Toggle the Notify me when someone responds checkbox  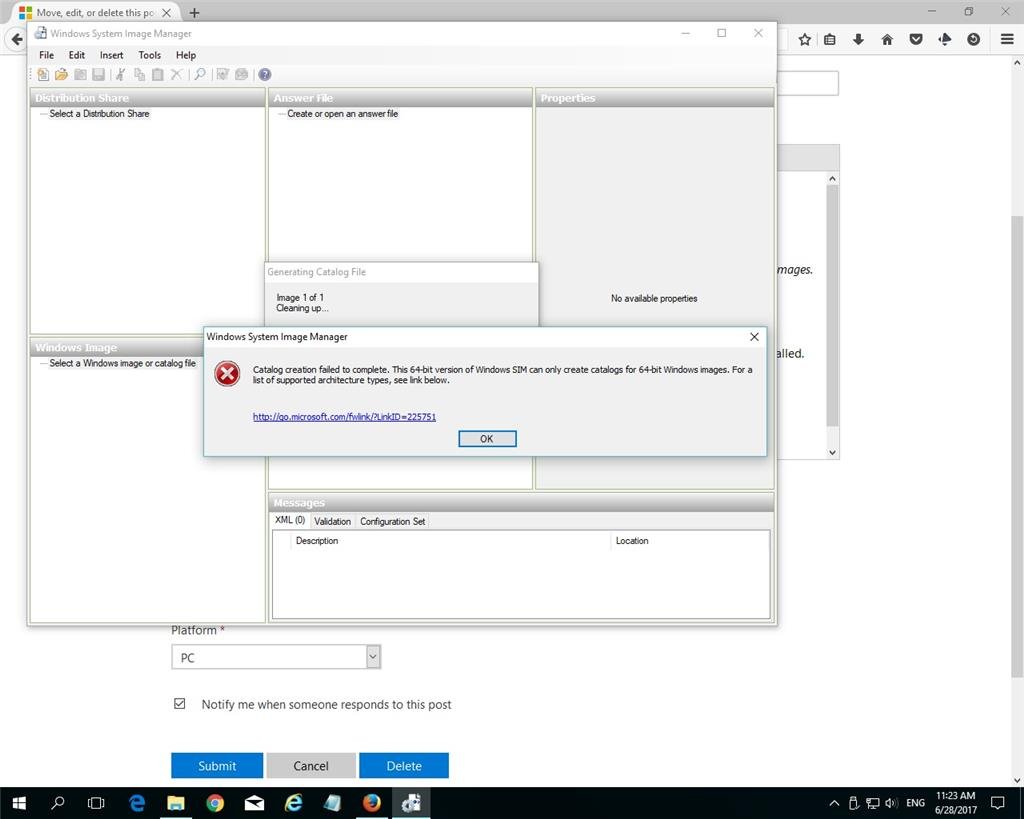pos(180,703)
